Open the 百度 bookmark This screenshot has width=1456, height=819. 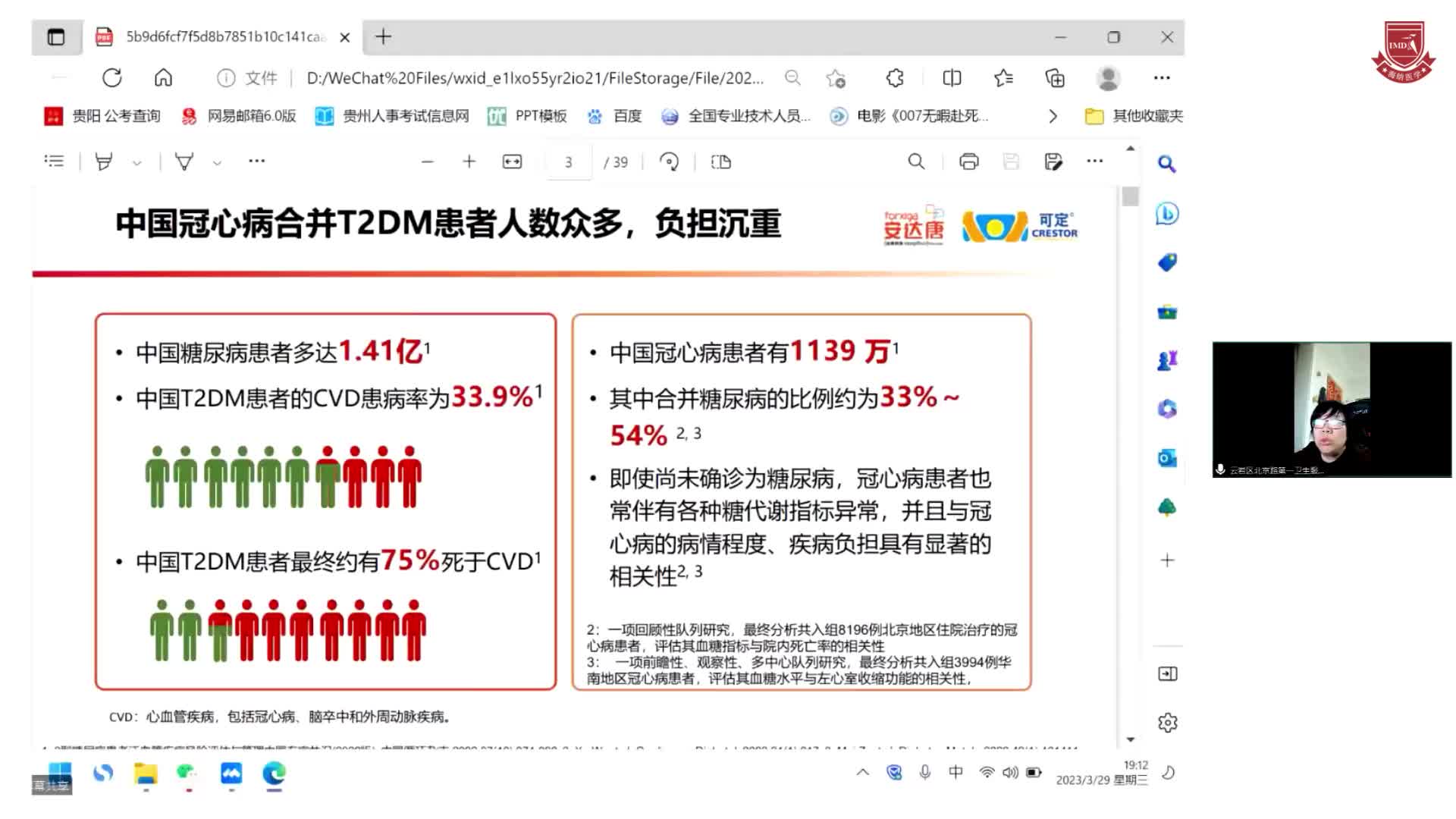coord(616,116)
